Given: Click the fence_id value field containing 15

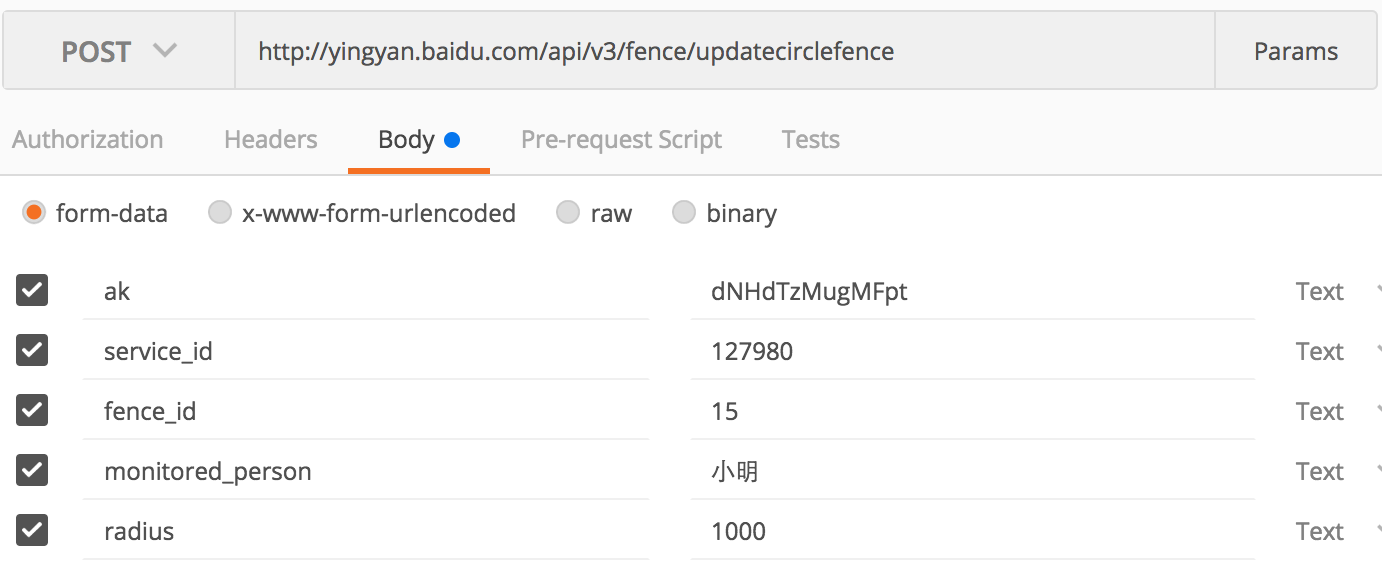Looking at the screenshot, I should coord(970,411).
